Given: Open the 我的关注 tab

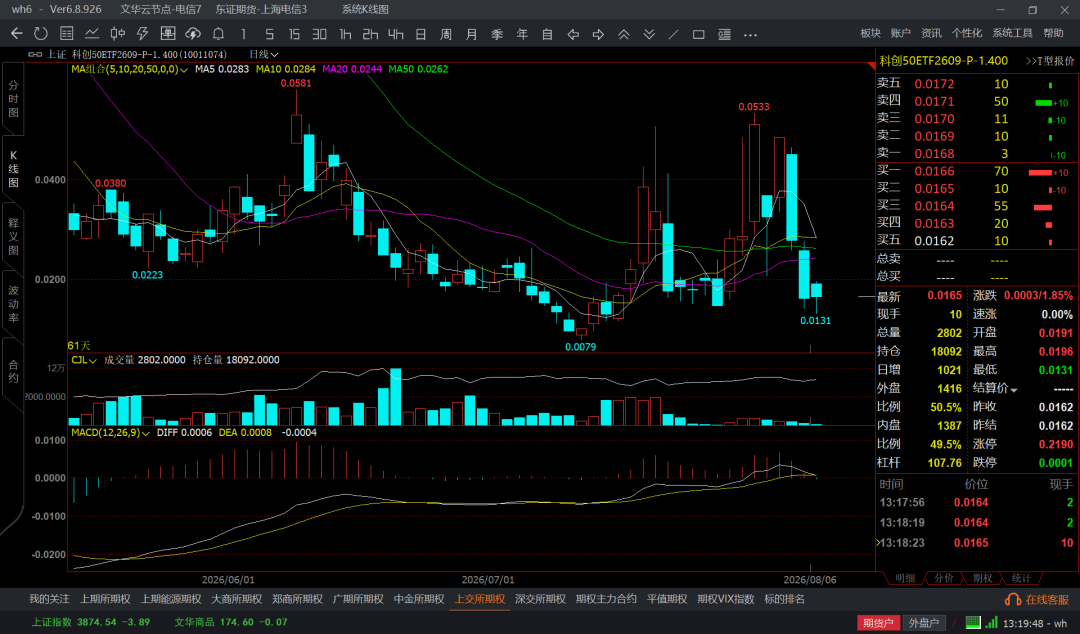Looking at the screenshot, I should (x=49, y=599).
